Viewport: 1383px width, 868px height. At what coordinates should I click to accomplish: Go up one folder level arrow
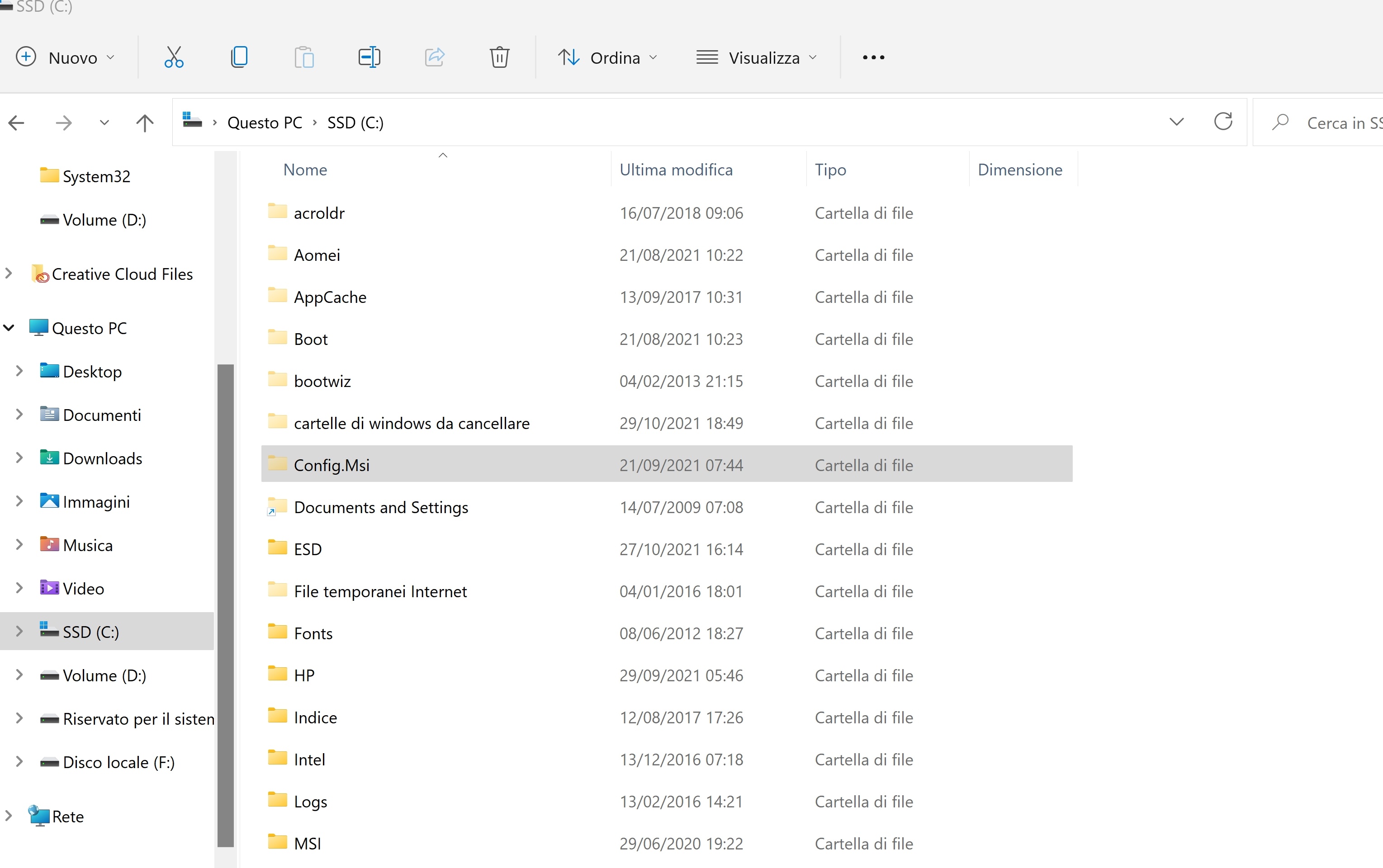tap(145, 123)
